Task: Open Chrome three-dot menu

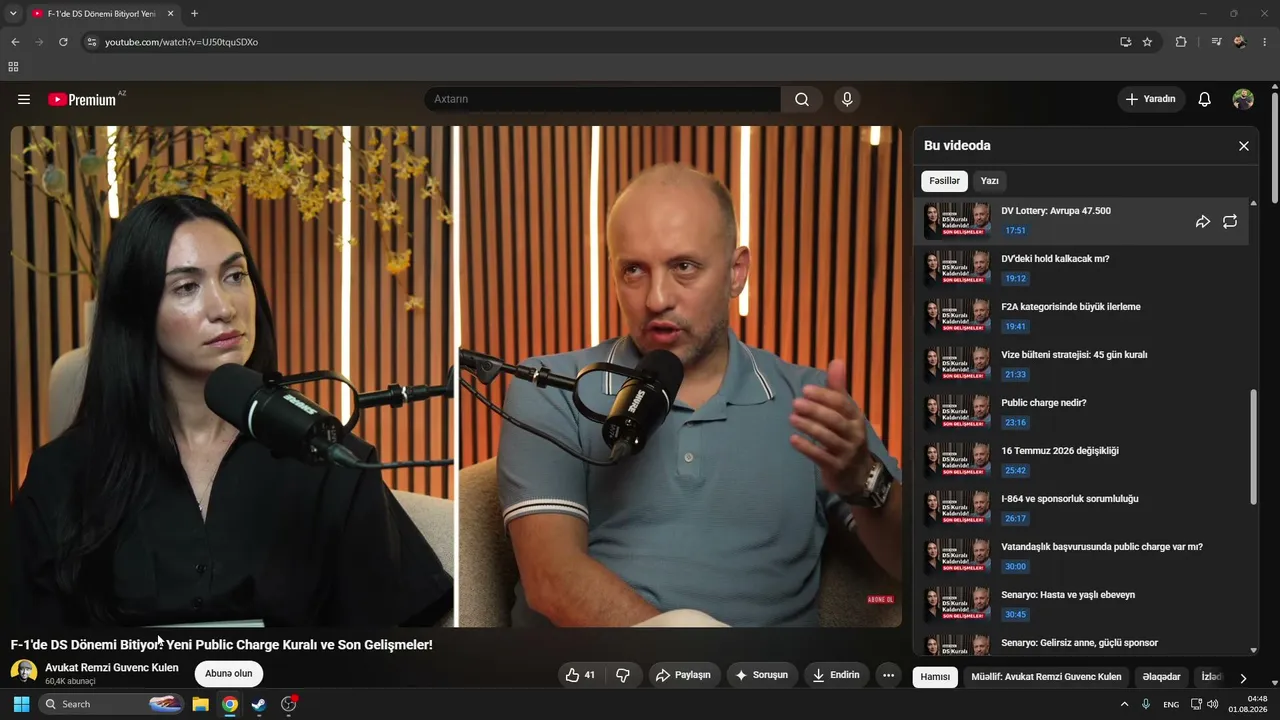Action: (1265, 42)
